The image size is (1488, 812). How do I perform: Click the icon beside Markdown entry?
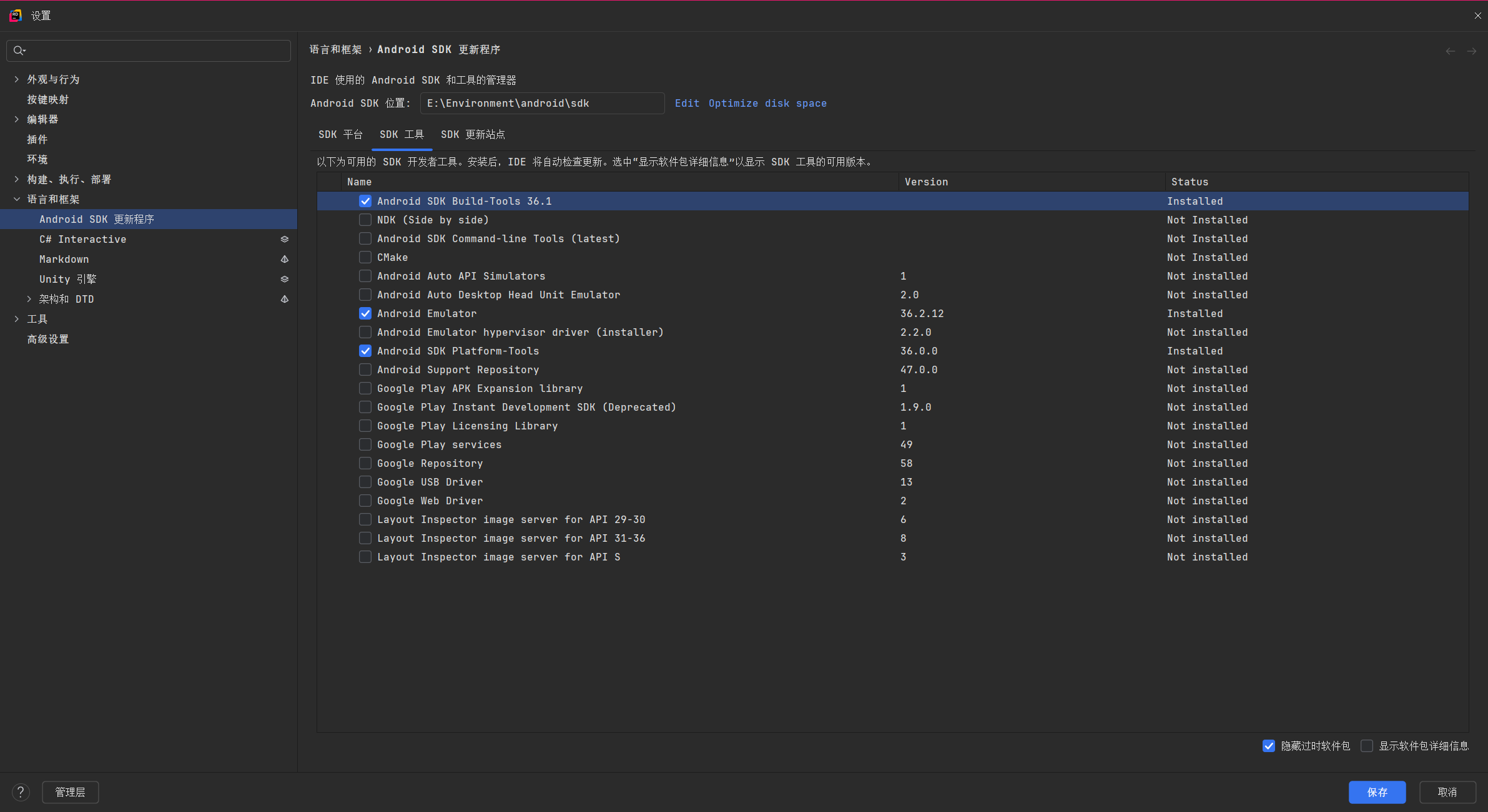point(284,259)
